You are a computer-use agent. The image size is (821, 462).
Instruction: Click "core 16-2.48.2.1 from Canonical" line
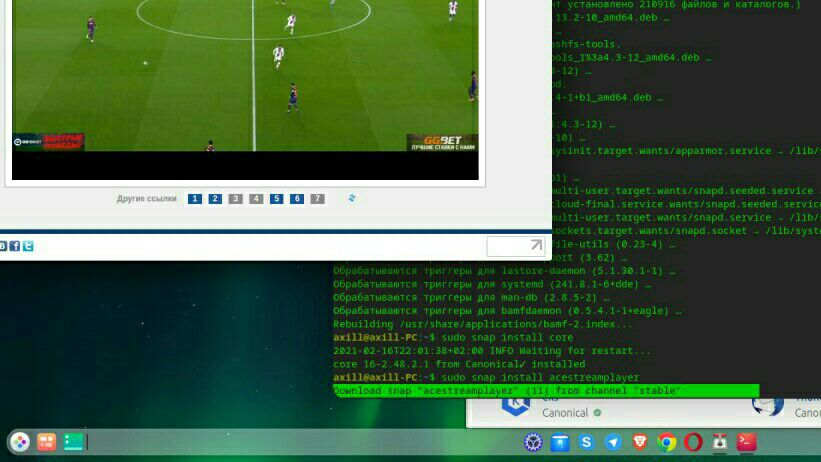point(459,364)
